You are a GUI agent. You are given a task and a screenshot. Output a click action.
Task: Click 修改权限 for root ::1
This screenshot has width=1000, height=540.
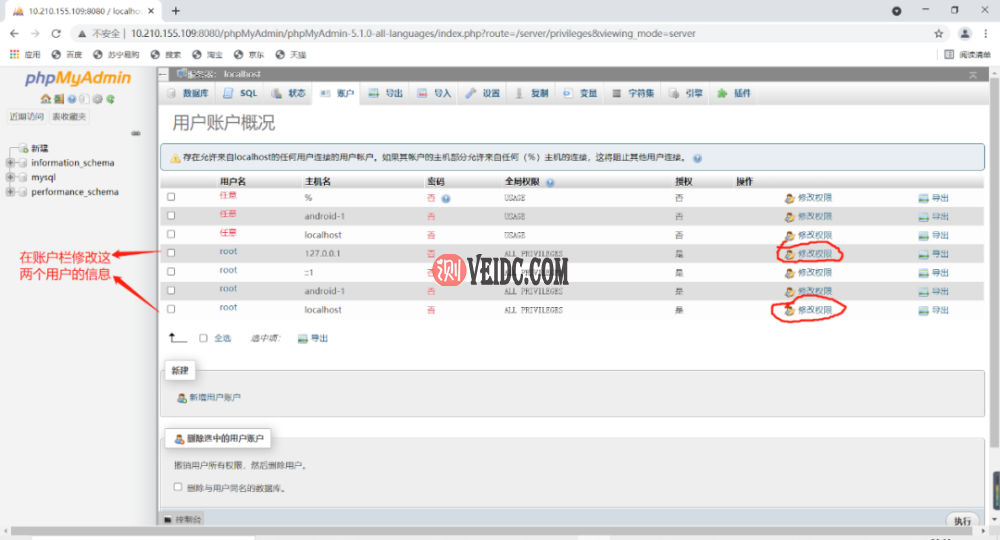tap(808, 272)
